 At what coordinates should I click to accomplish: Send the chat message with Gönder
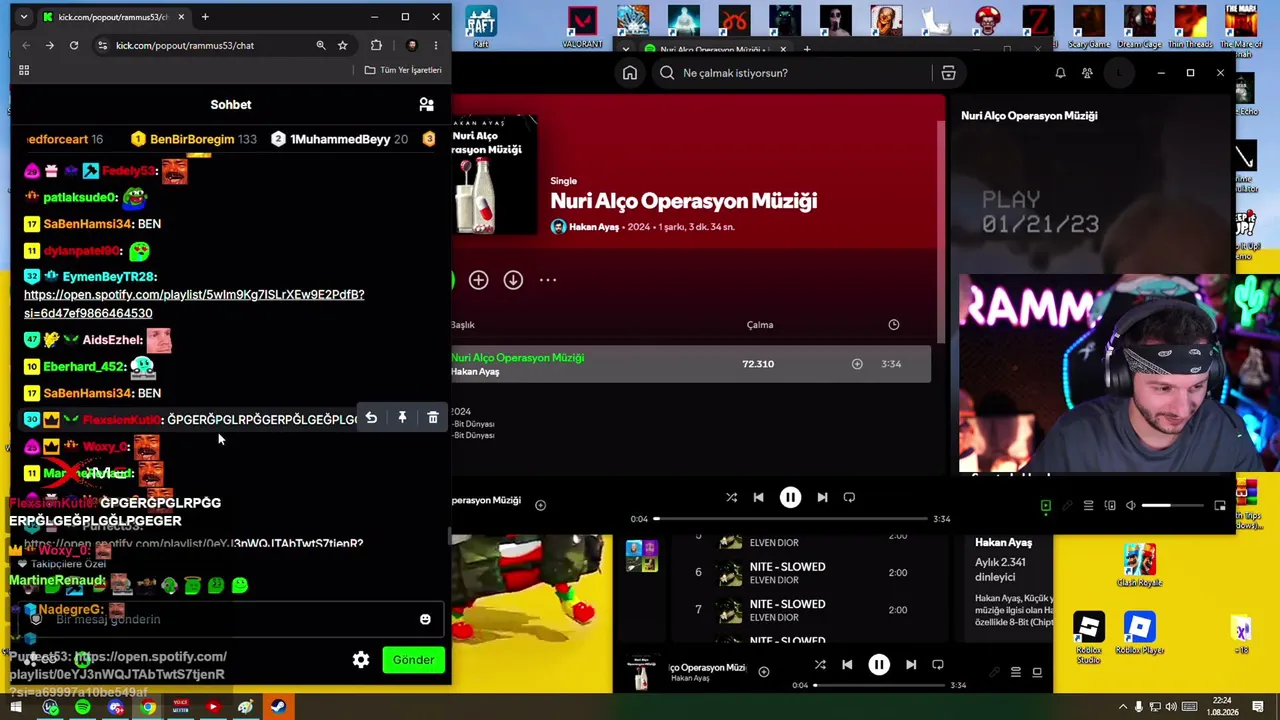(413, 660)
